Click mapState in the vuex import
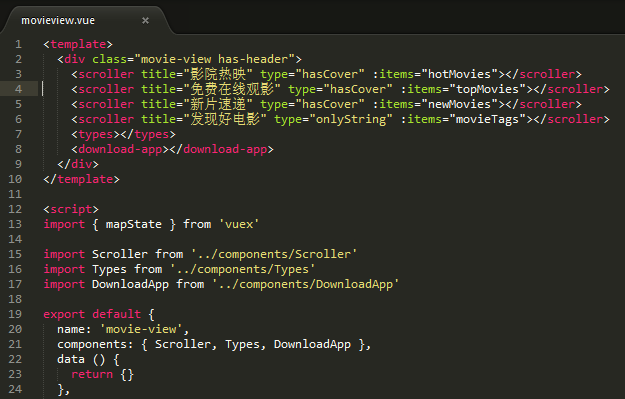This screenshot has width=625, height=399. coord(134,224)
